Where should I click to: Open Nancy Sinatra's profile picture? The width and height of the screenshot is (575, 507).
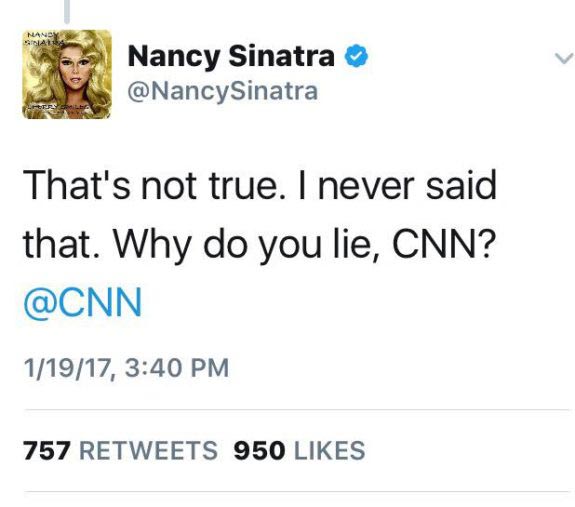[67, 74]
